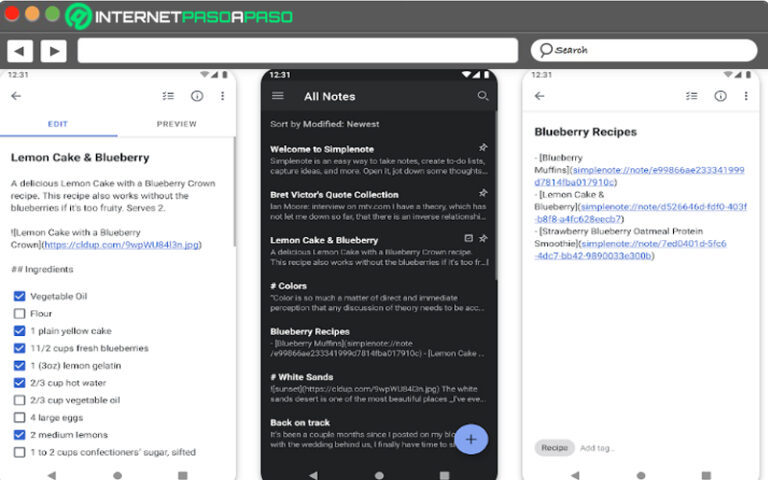Click the checklist icon in Lemon Cake note

point(169,96)
